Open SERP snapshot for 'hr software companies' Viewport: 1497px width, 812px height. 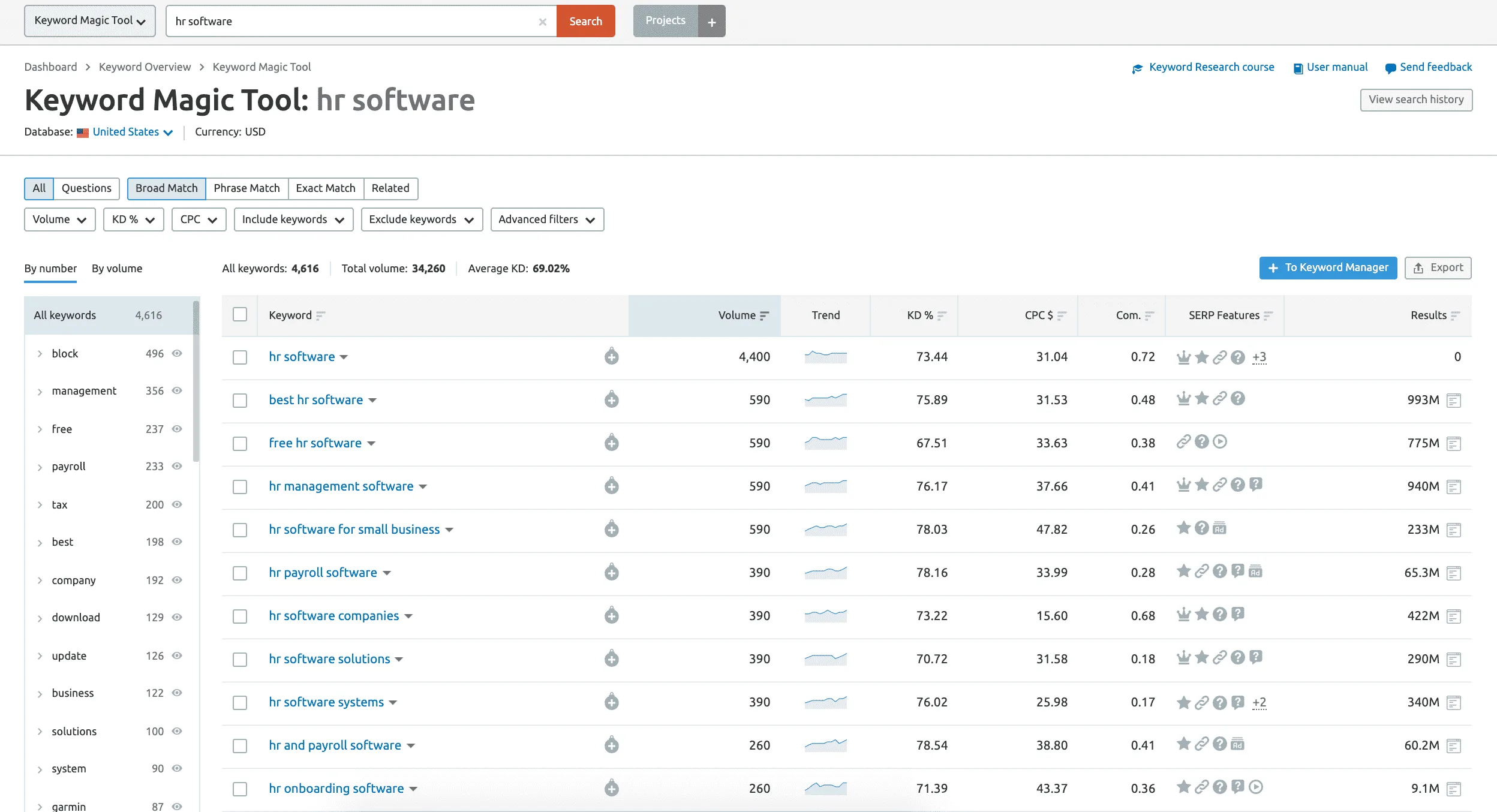pyautogui.click(x=1453, y=616)
